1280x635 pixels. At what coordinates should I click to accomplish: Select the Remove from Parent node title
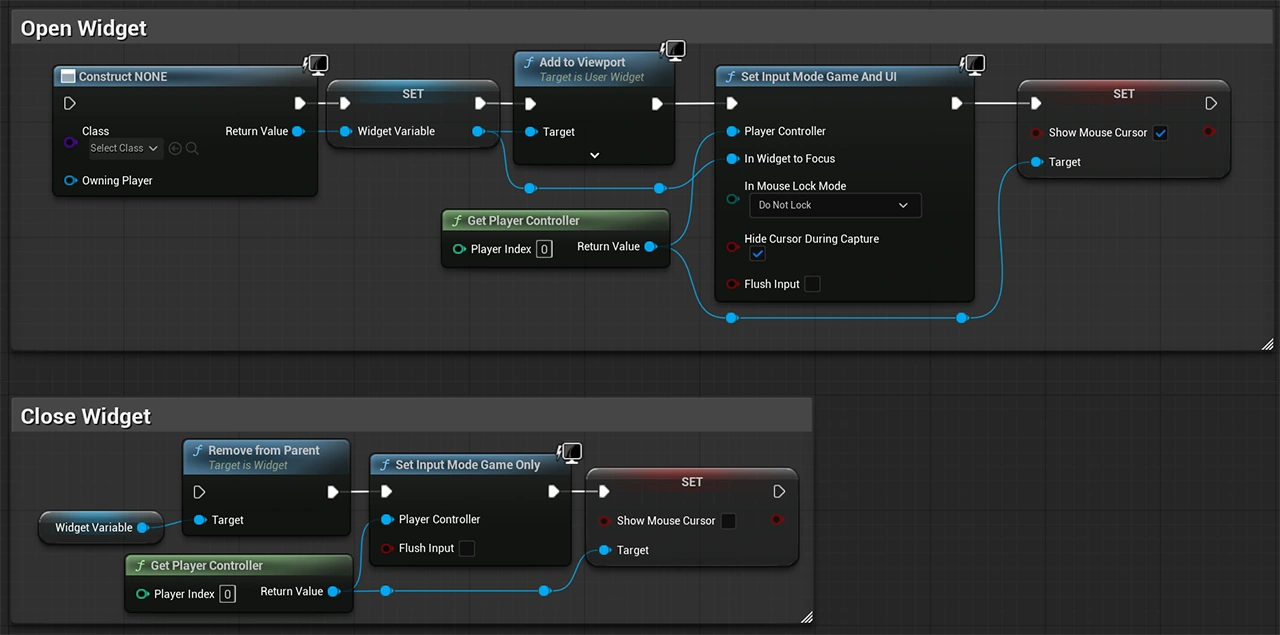264,451
